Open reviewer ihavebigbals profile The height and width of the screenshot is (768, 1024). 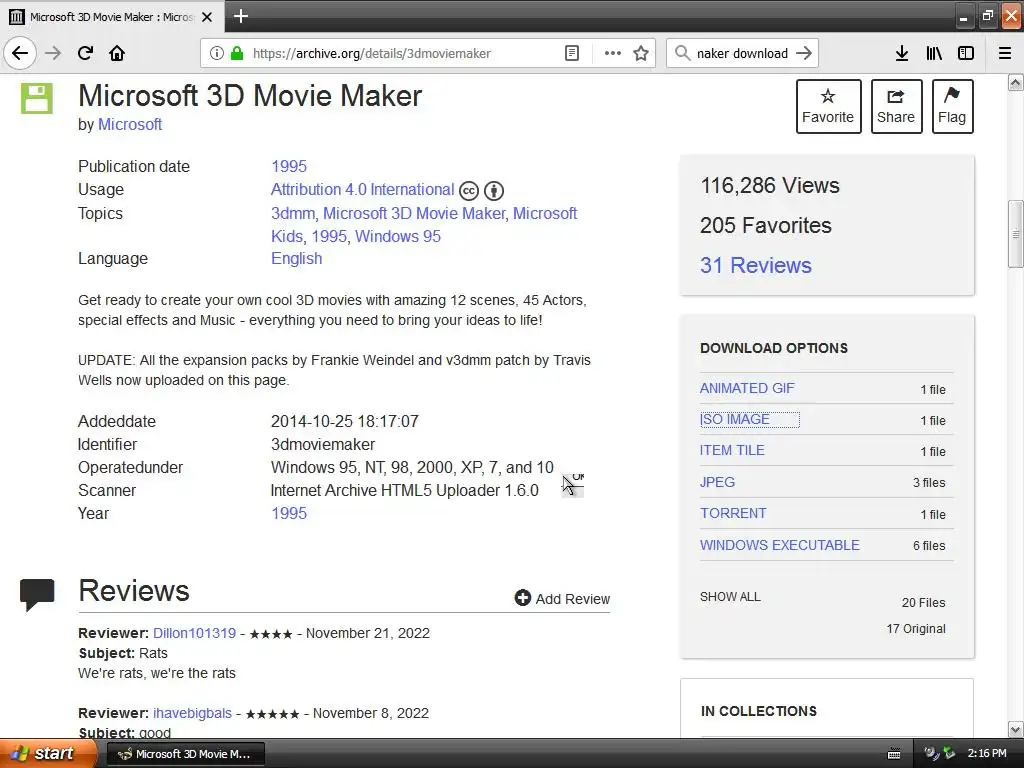tap(192, 713)
